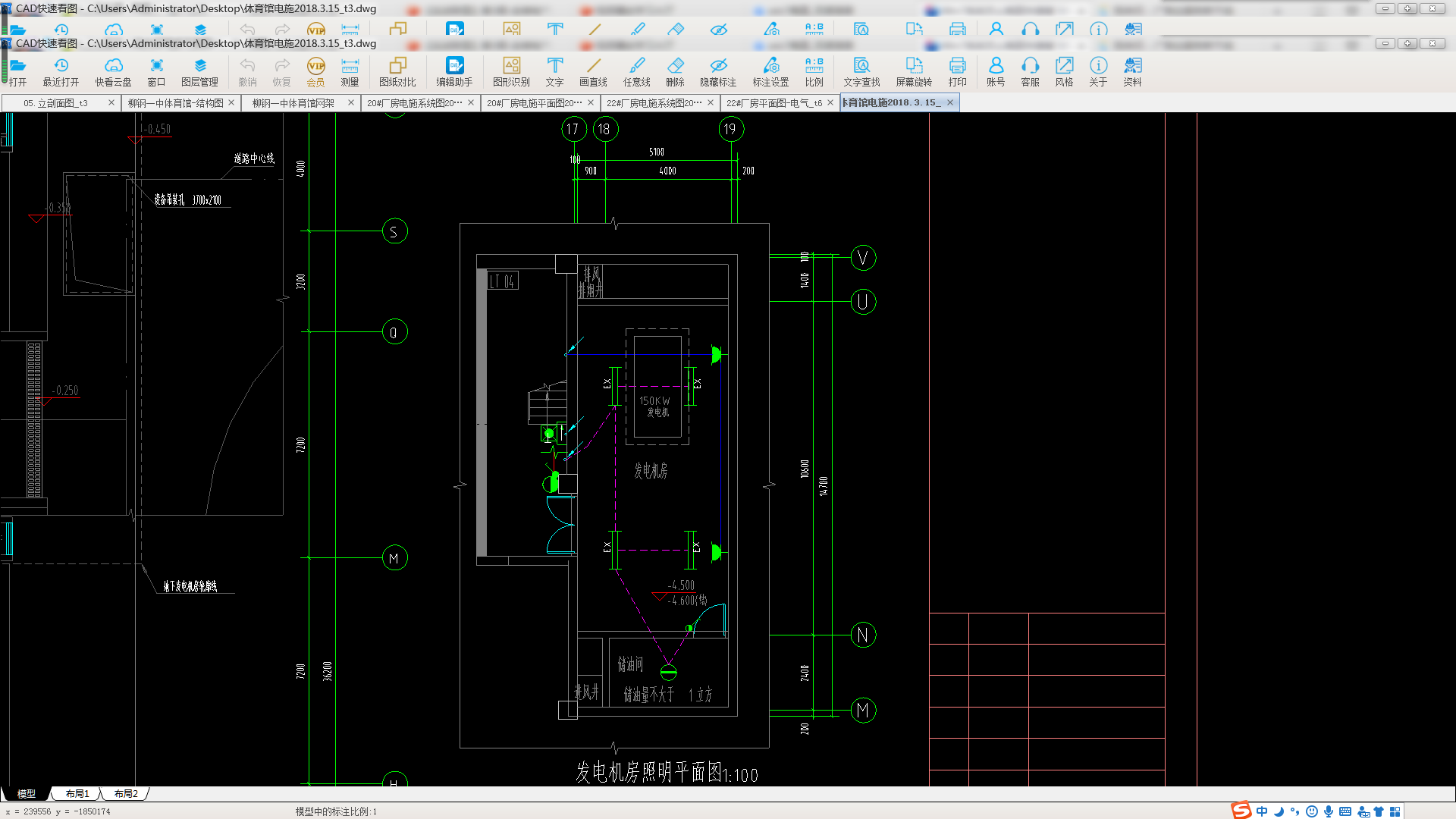Viewport: 1456px width, 819px height.
Task: Close the 22#厂房平面图-电气_t6 tab
Action: (830, 102)
